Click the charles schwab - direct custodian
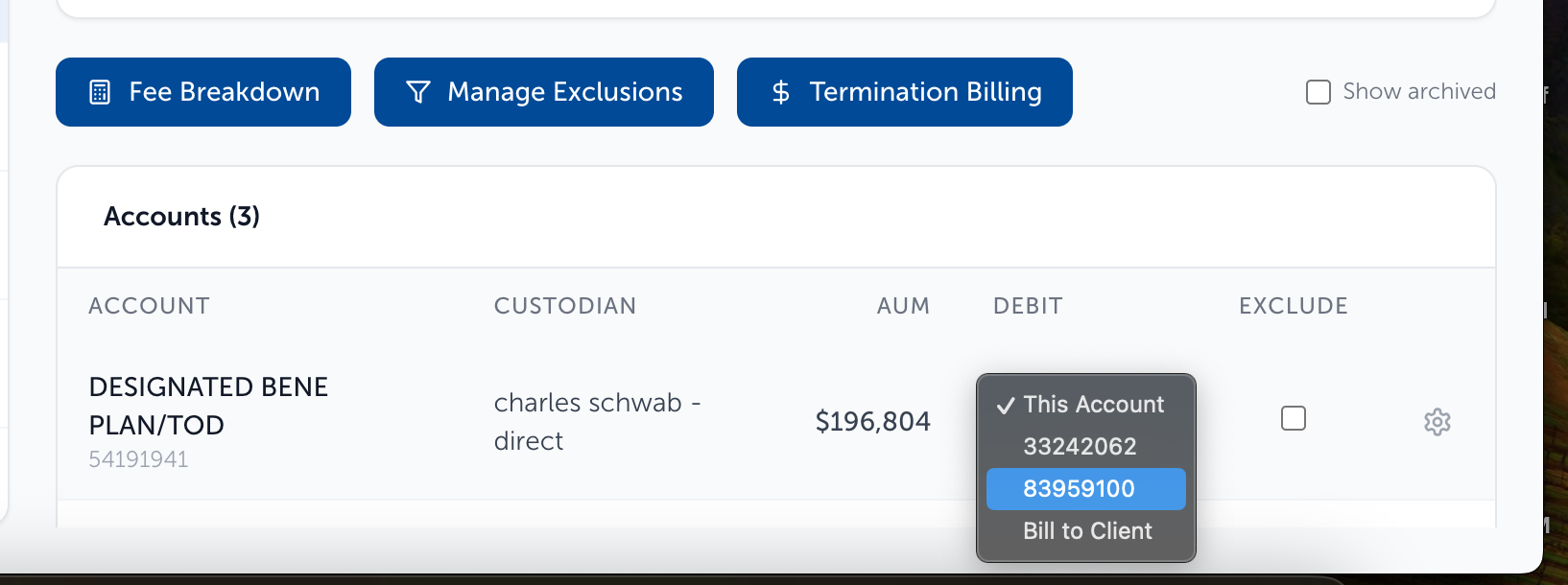 (x=597, y=422)
